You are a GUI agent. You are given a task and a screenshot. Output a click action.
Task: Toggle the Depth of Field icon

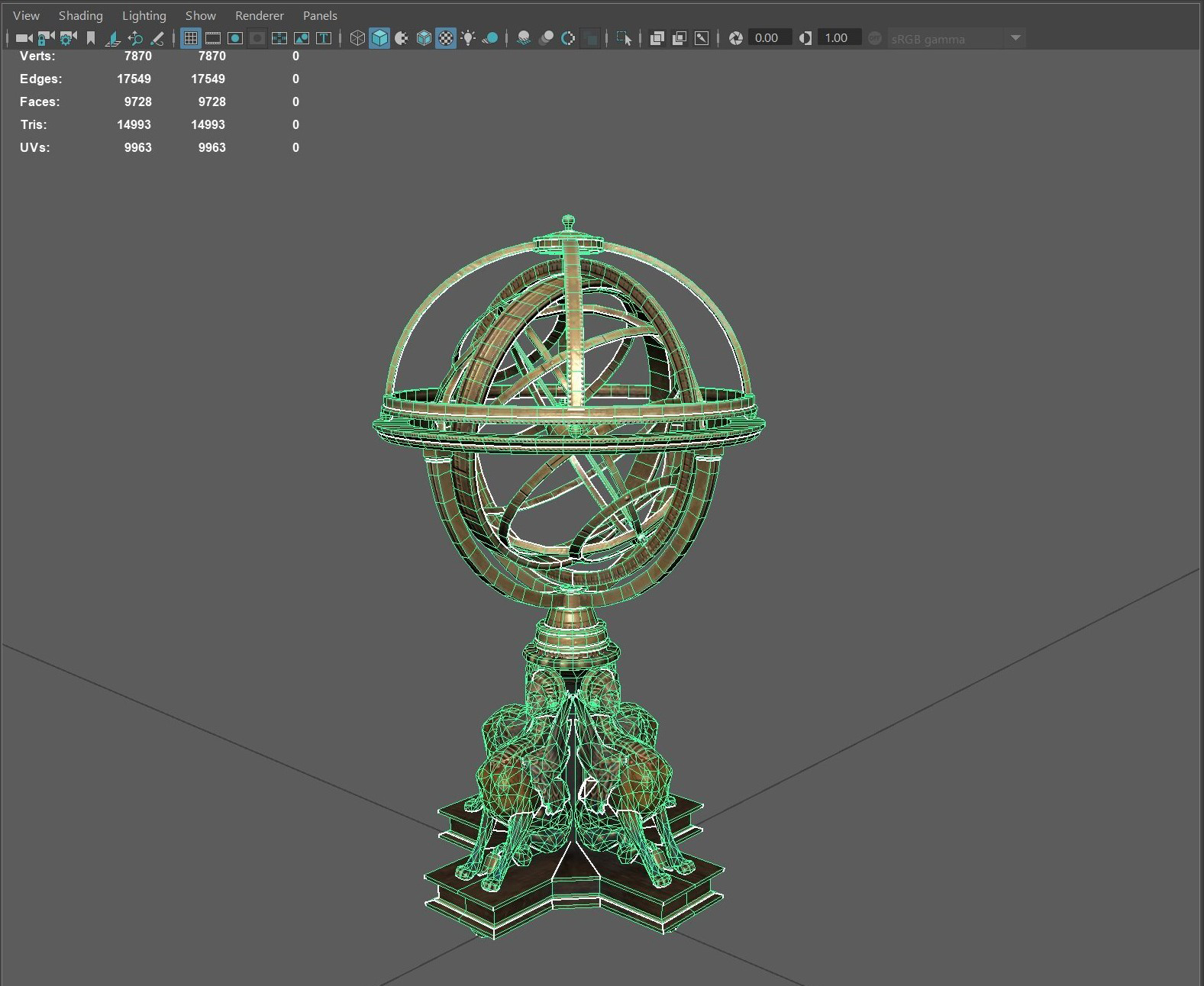click(x=590, y=38)
